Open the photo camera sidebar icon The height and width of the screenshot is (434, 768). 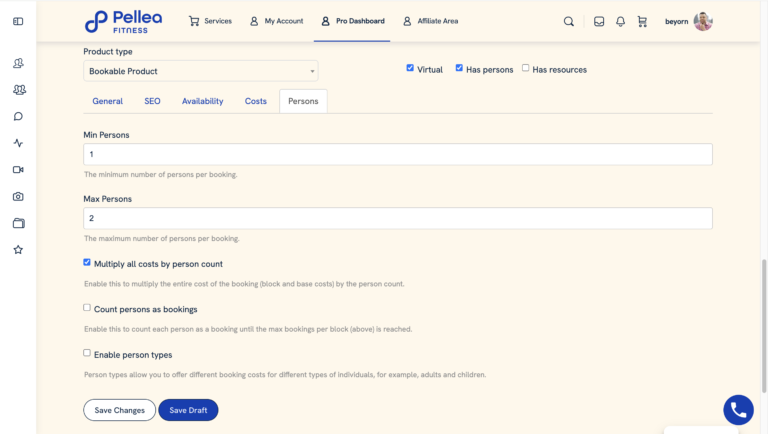(18, 196)
